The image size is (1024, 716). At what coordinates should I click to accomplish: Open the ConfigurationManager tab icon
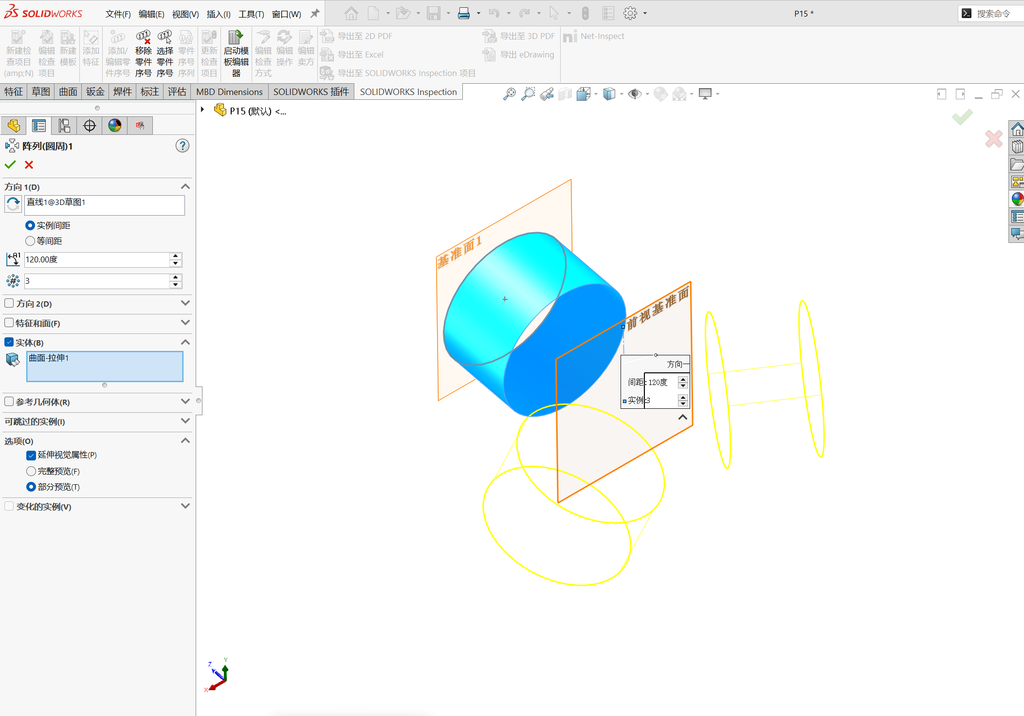pos(64,125)
